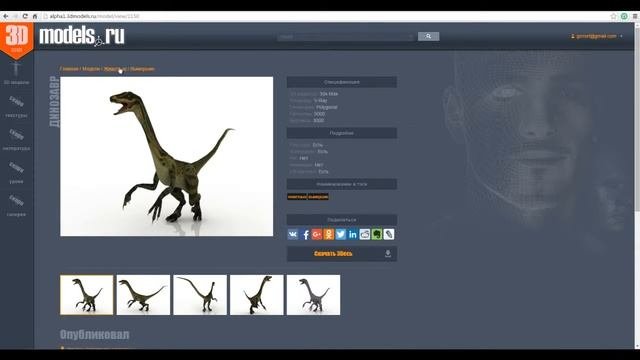Open the Главная breadcrumb link
Viewport: 640px width, 360px height.
pyautogui.click(x=69, y=69)
